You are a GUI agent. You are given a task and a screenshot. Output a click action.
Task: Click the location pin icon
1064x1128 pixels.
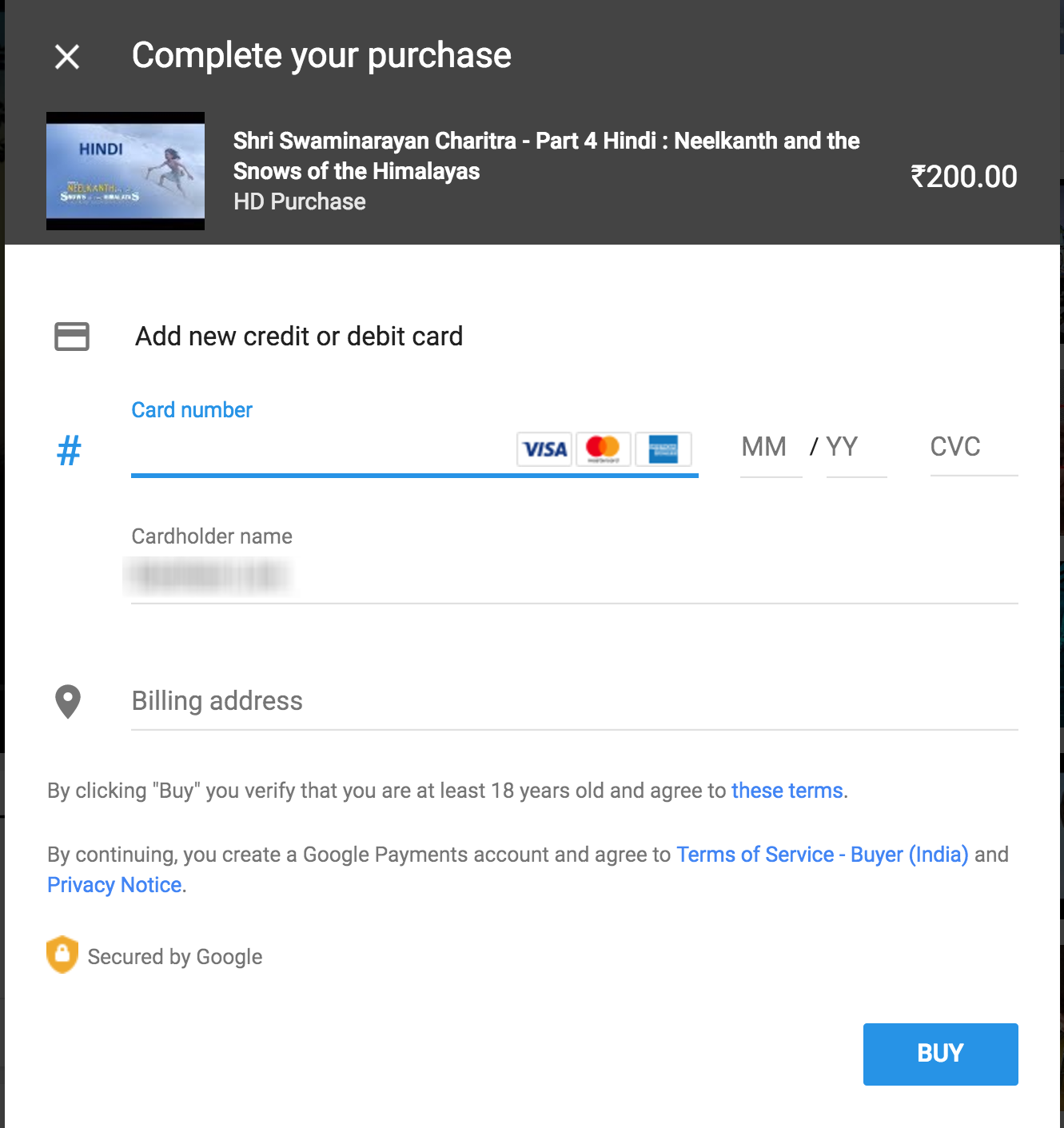pyautogui.click(x=68, y=702)
